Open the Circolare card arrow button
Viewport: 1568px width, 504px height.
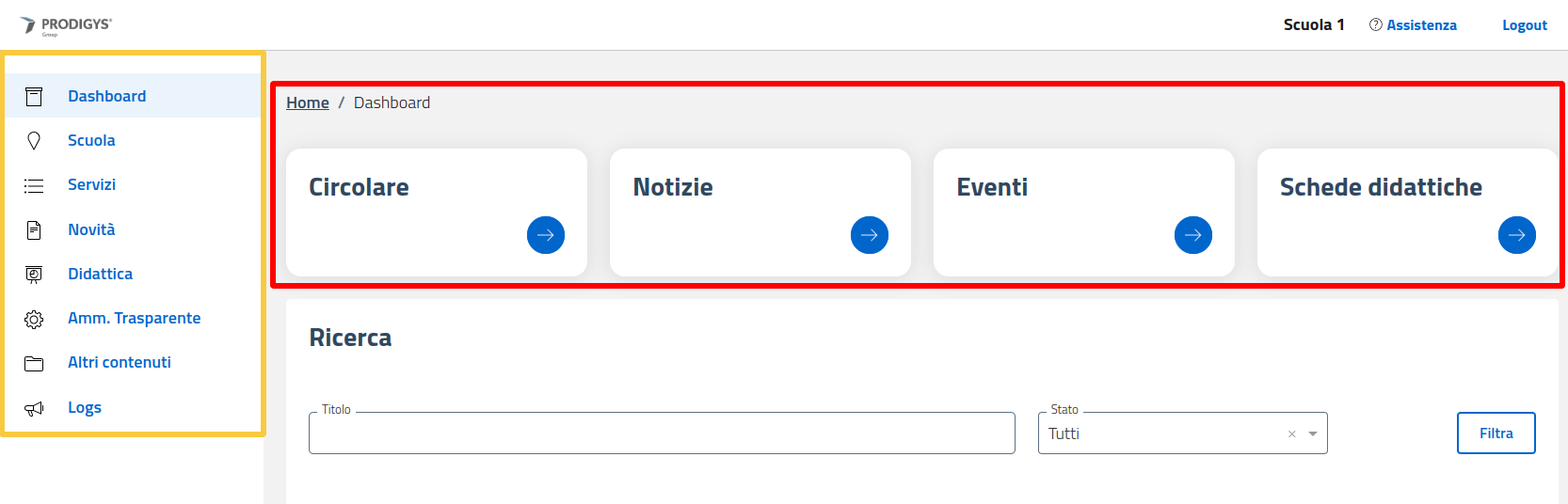[546, 235]
